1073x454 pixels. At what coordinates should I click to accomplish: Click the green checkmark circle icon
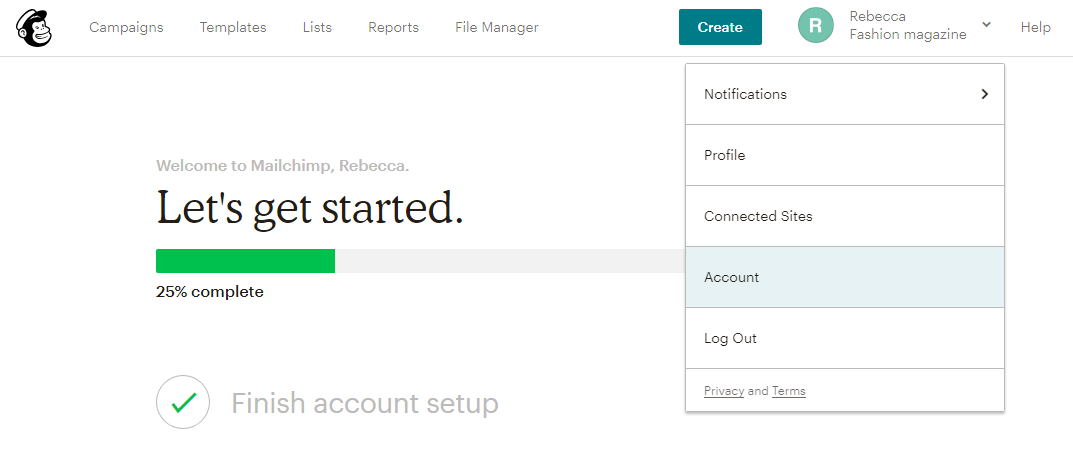point(183,402)
